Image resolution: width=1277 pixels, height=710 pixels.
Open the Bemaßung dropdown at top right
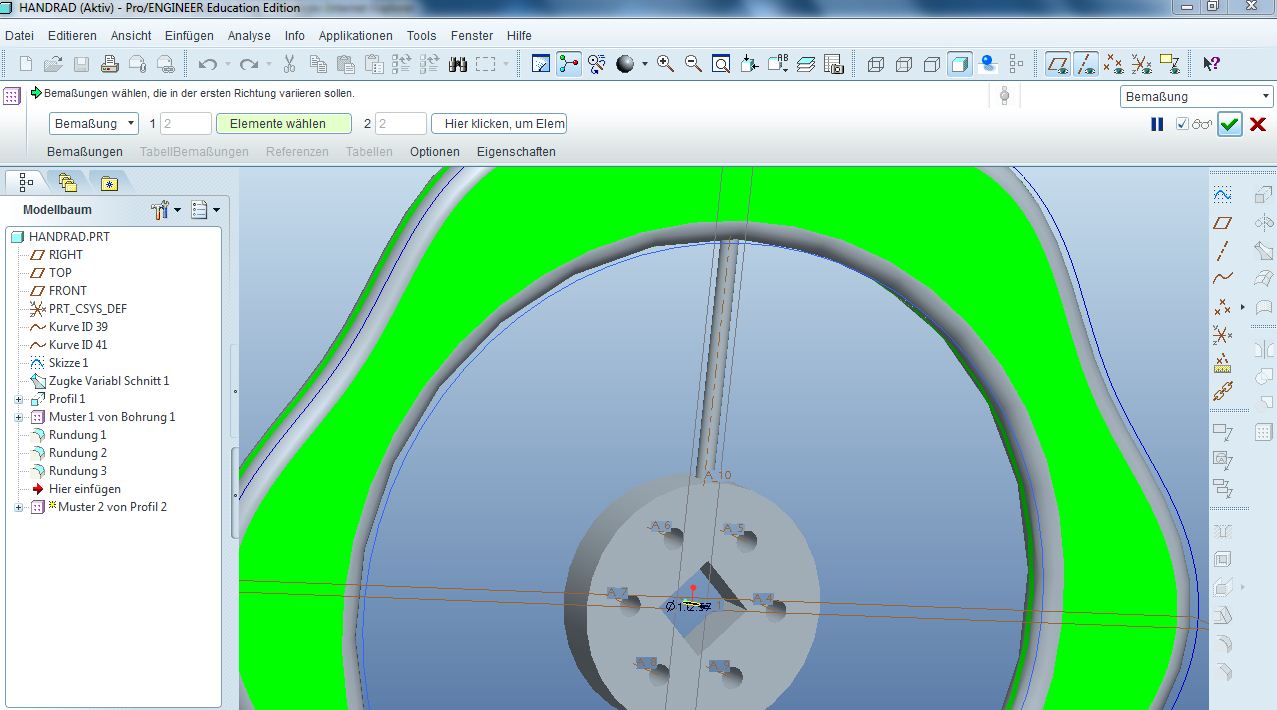click(x=1197, y=97)
